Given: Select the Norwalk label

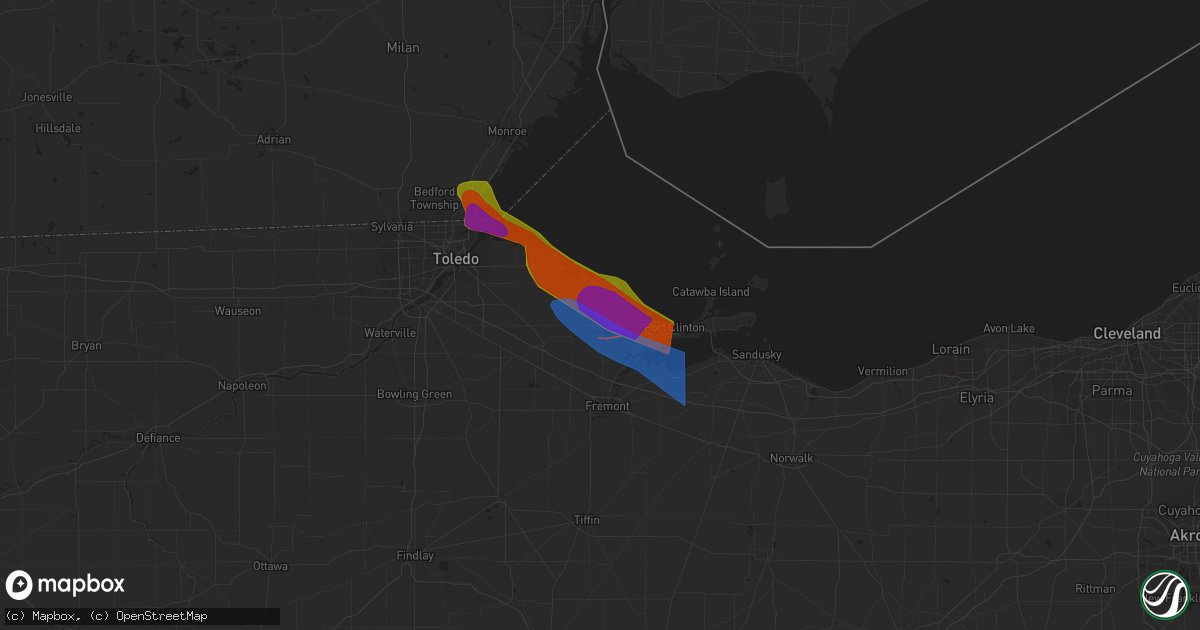Looking at the screenshot, I should 792,458.
